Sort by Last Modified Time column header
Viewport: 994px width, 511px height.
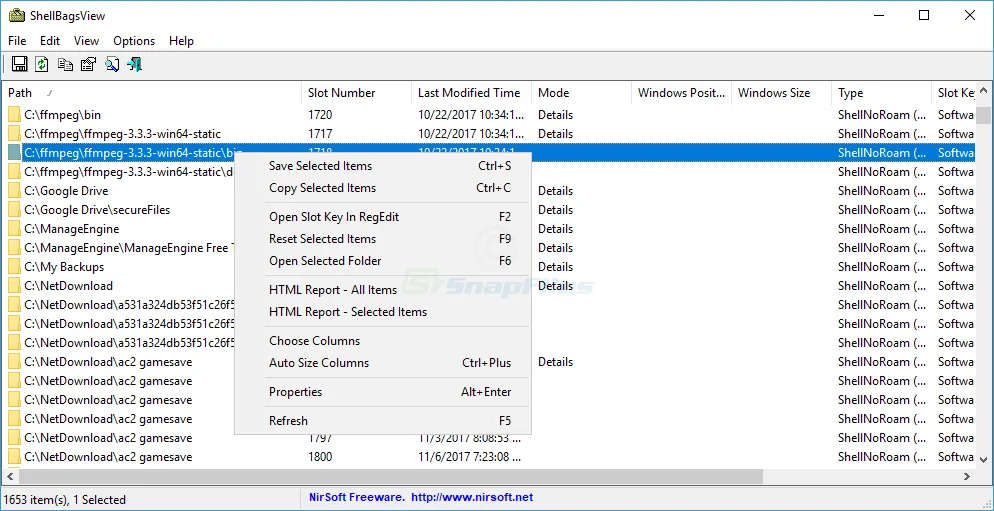pos(472,93)
